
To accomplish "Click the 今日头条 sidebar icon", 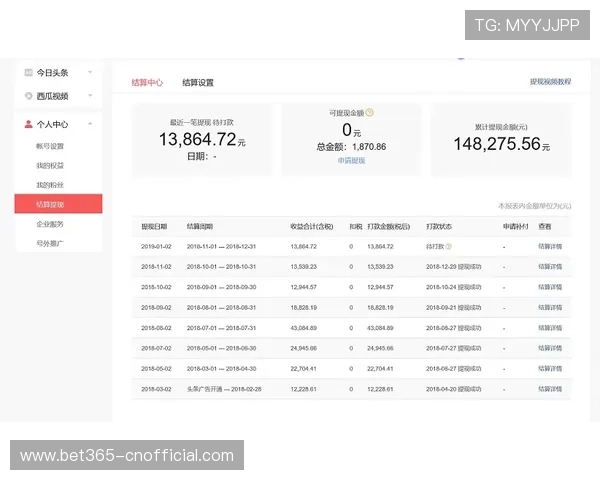I will pos(29,73).
